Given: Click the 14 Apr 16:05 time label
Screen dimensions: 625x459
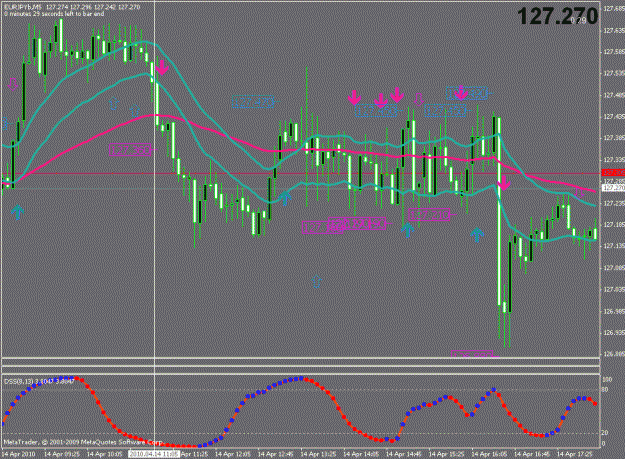Looking at the screenshot, I should pos(489,454).
